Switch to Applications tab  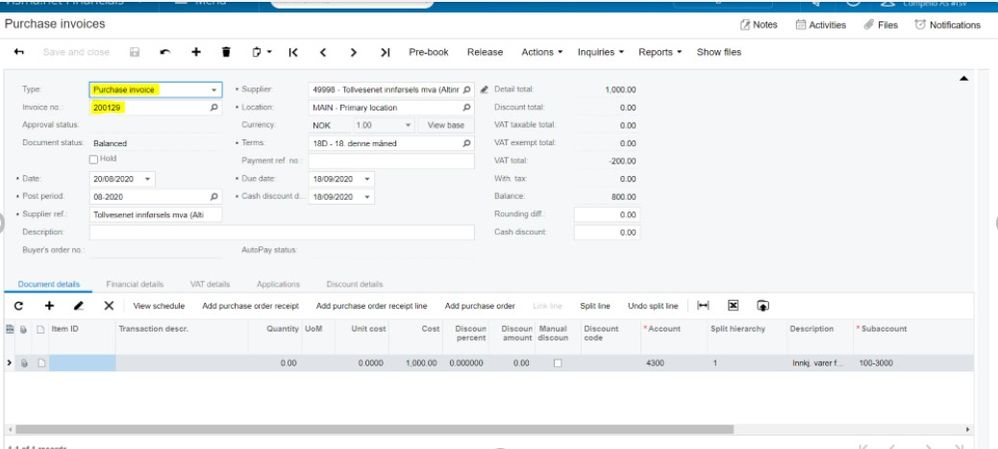click(278, 284)
